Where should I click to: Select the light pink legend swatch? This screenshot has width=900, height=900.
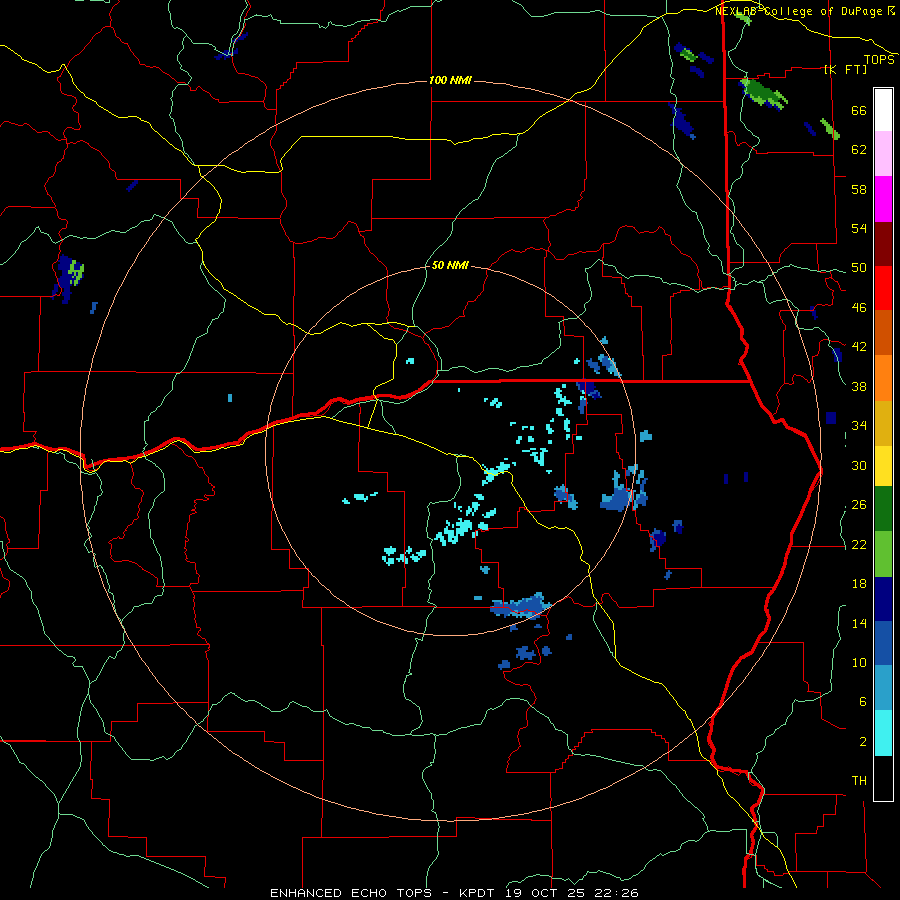tap(883, 154)
